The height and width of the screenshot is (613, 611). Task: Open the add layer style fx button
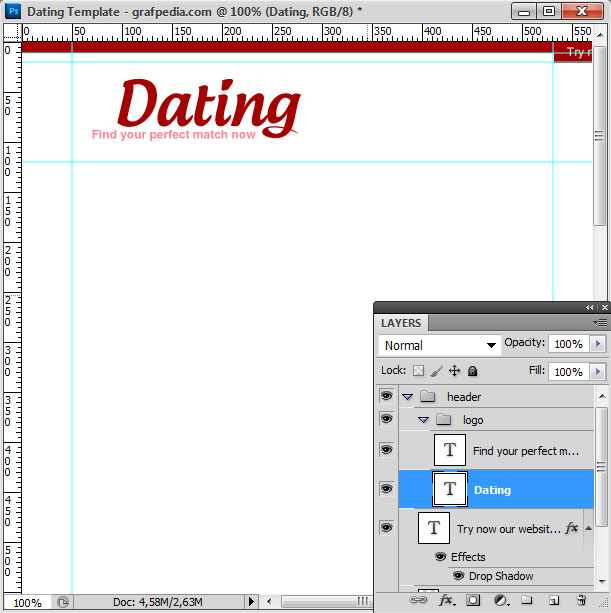pos(446,600)
